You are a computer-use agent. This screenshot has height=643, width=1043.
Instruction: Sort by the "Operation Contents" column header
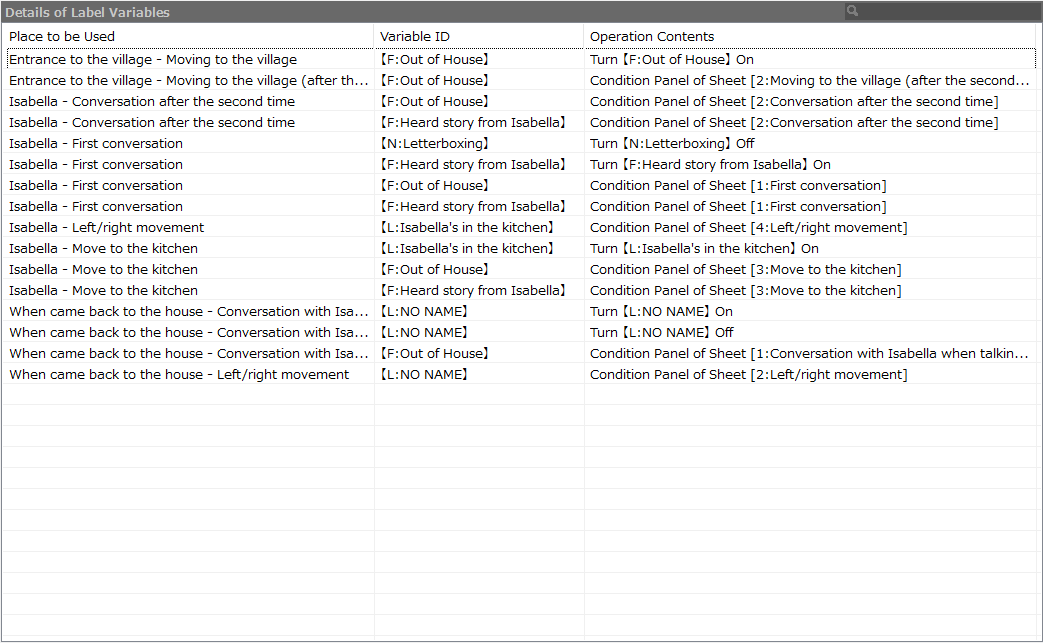click(x=645, y=36)
